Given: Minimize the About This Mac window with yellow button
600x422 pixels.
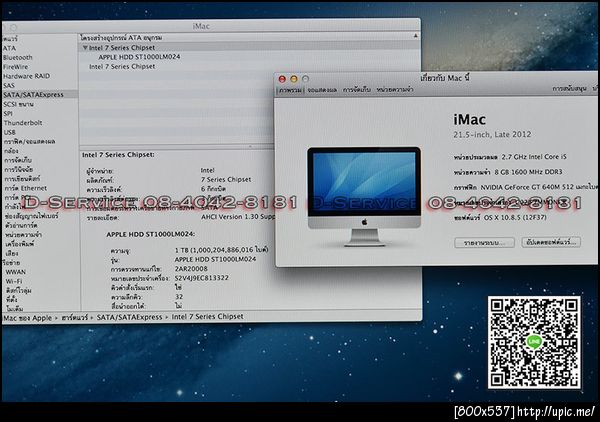Looking at the screenshot, I should click(x=293, y=79).
